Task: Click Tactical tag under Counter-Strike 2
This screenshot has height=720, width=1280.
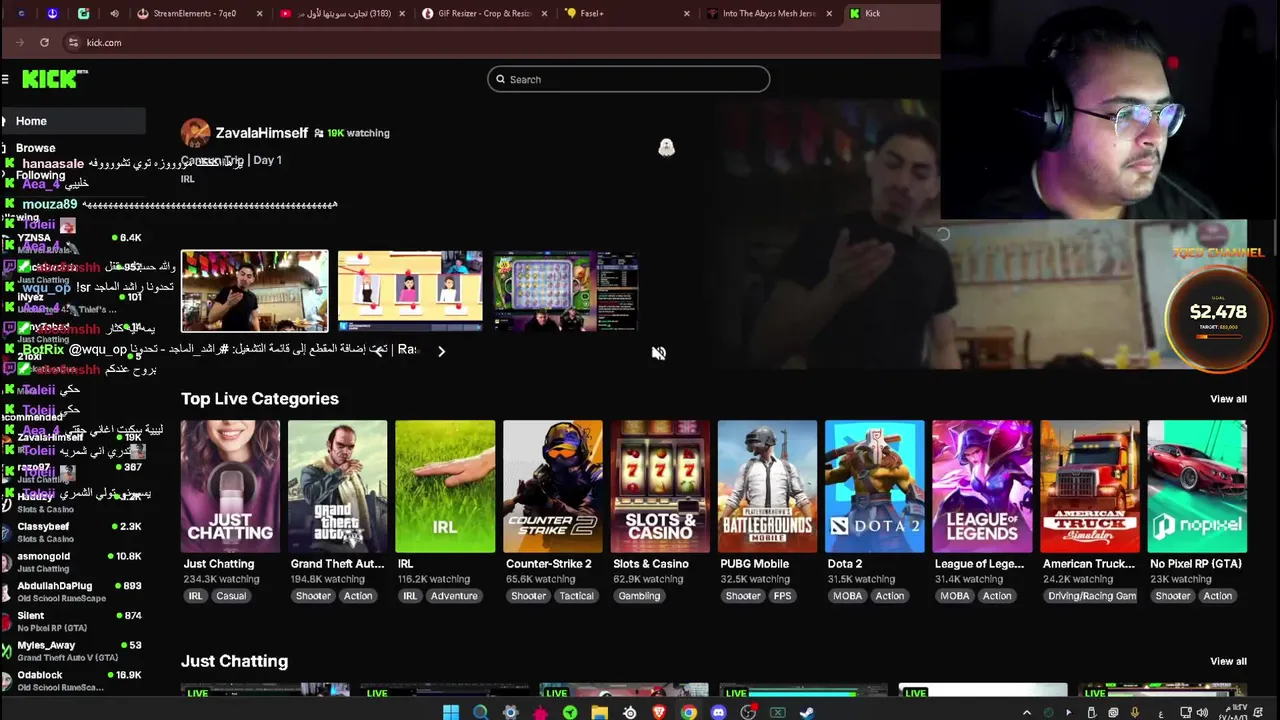Action: [x=576, y=596]
